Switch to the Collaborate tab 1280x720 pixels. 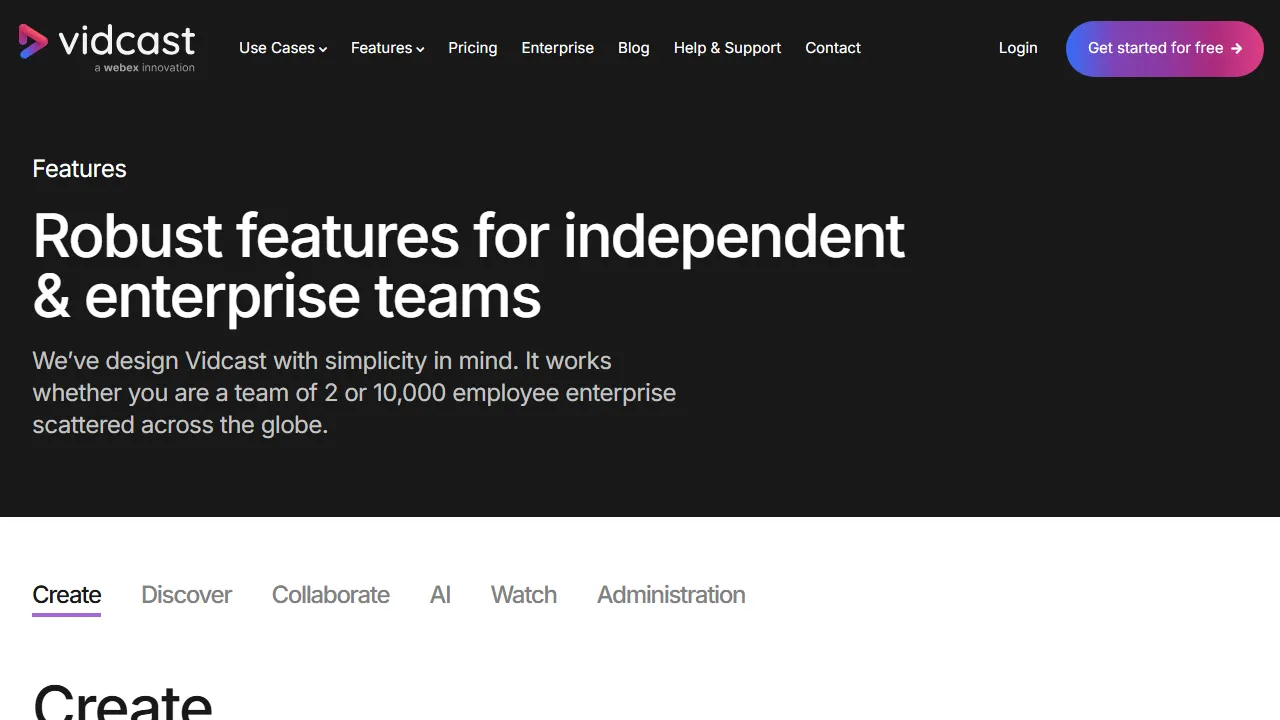click(331, 595)
